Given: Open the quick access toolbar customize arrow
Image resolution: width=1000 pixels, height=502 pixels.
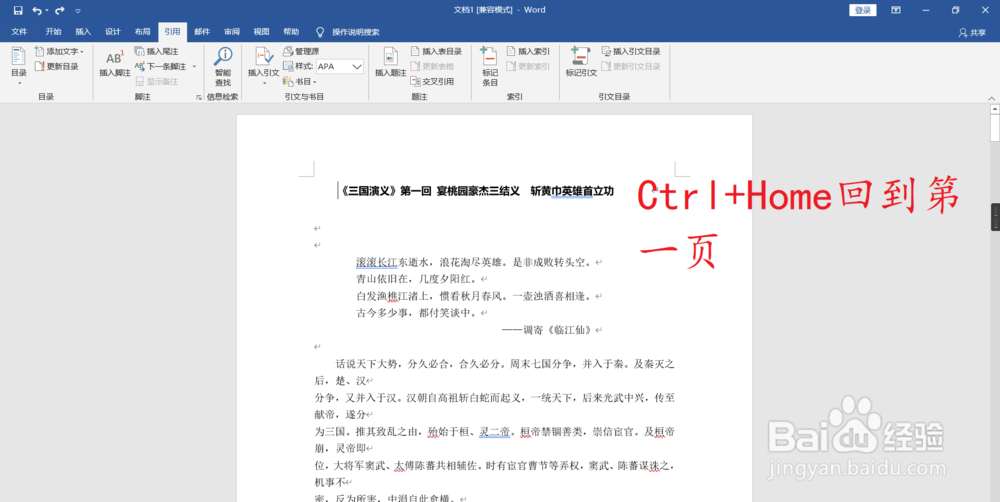Looking at the screenshot, I should [78, 11].
